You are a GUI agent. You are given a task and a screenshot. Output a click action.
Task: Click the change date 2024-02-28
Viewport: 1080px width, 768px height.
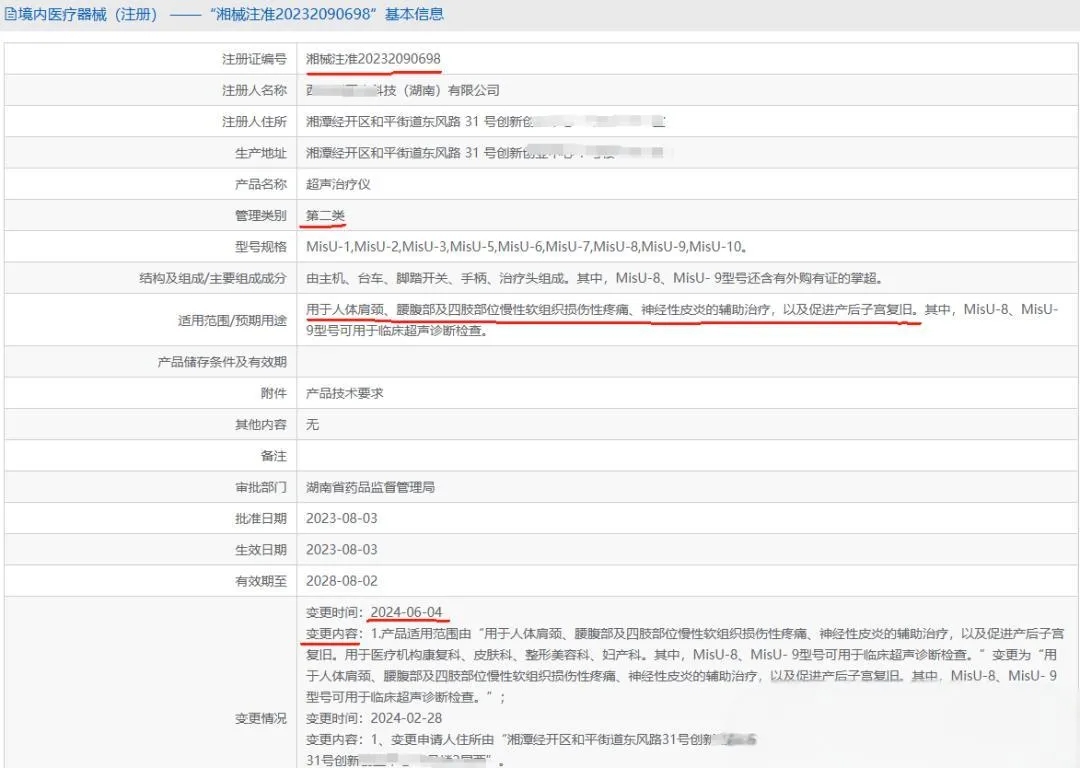coord(406,718)
